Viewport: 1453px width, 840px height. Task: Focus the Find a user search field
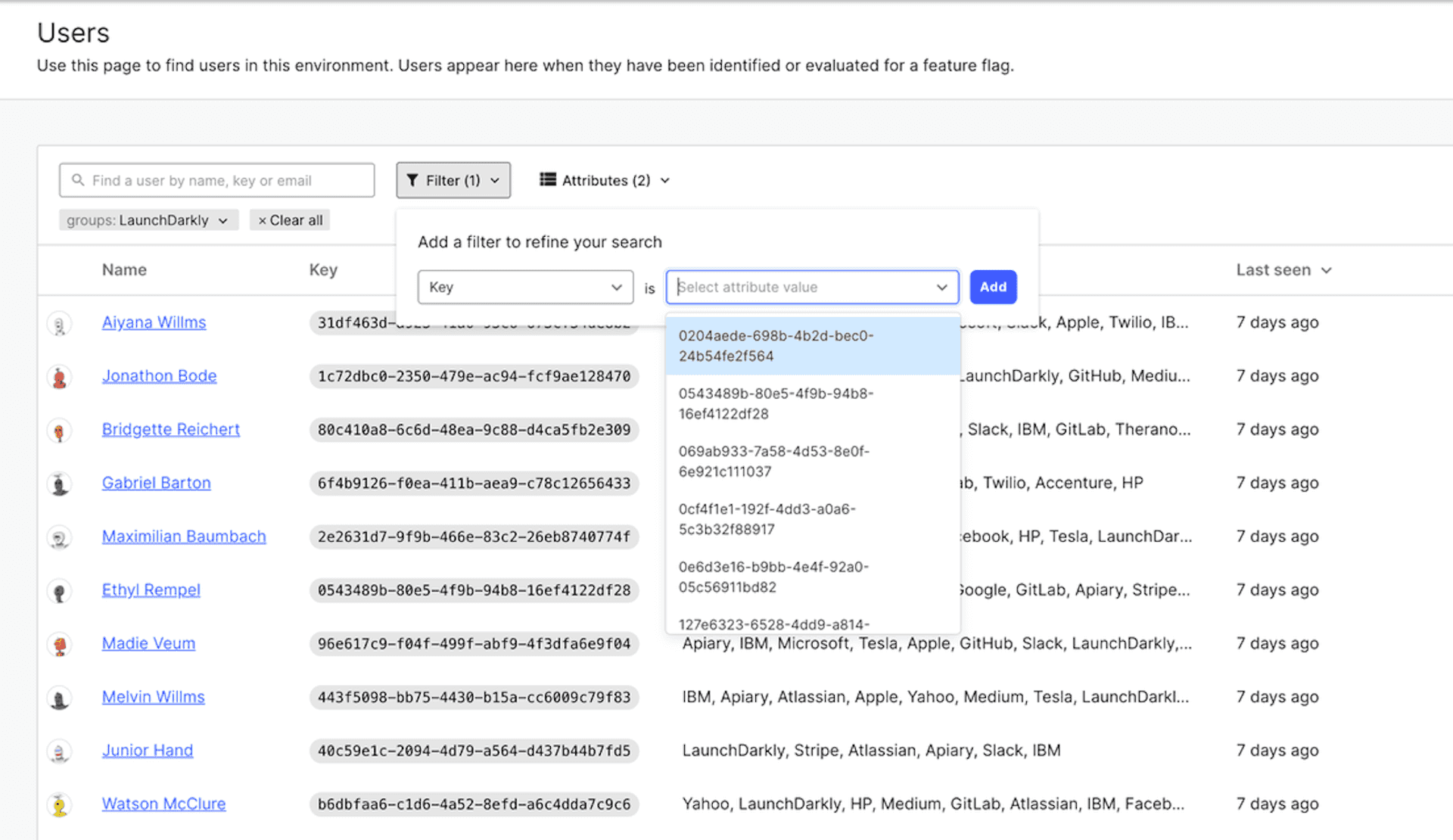coord(227,180)
